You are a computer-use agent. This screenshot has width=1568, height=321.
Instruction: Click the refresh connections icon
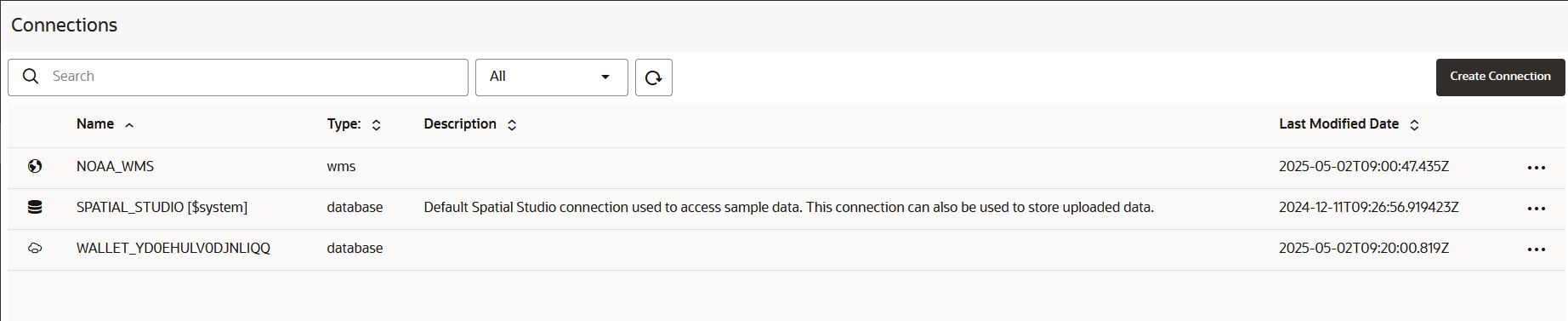653,77
